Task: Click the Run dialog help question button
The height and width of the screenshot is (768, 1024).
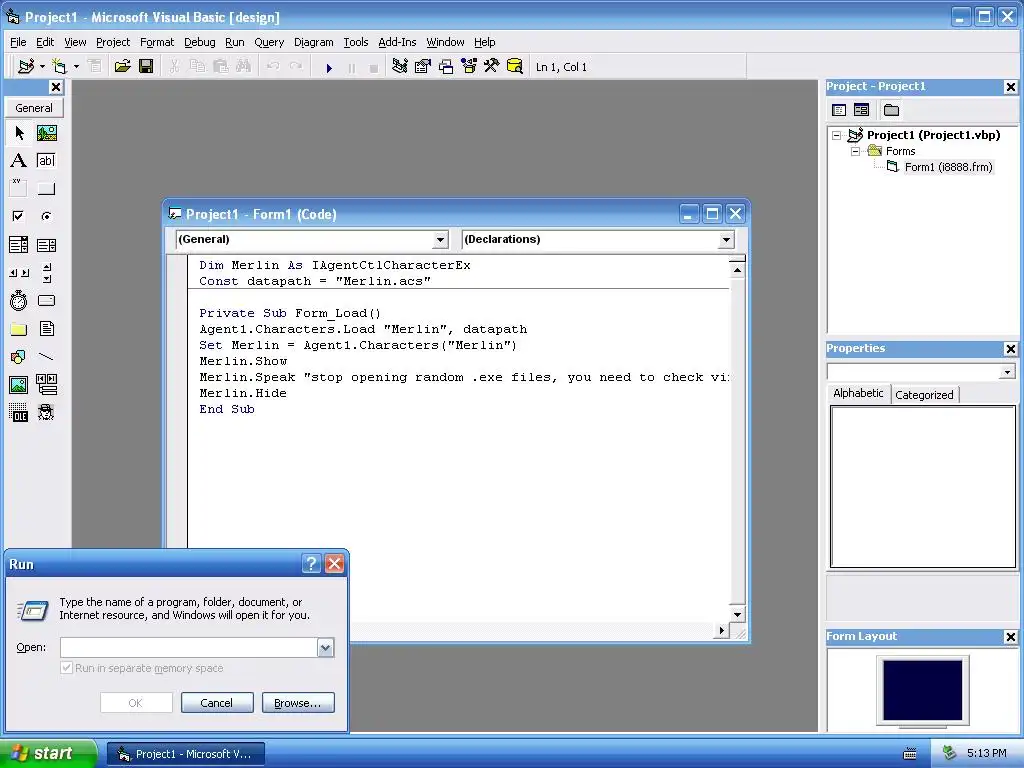Action: tap(312, 564)
